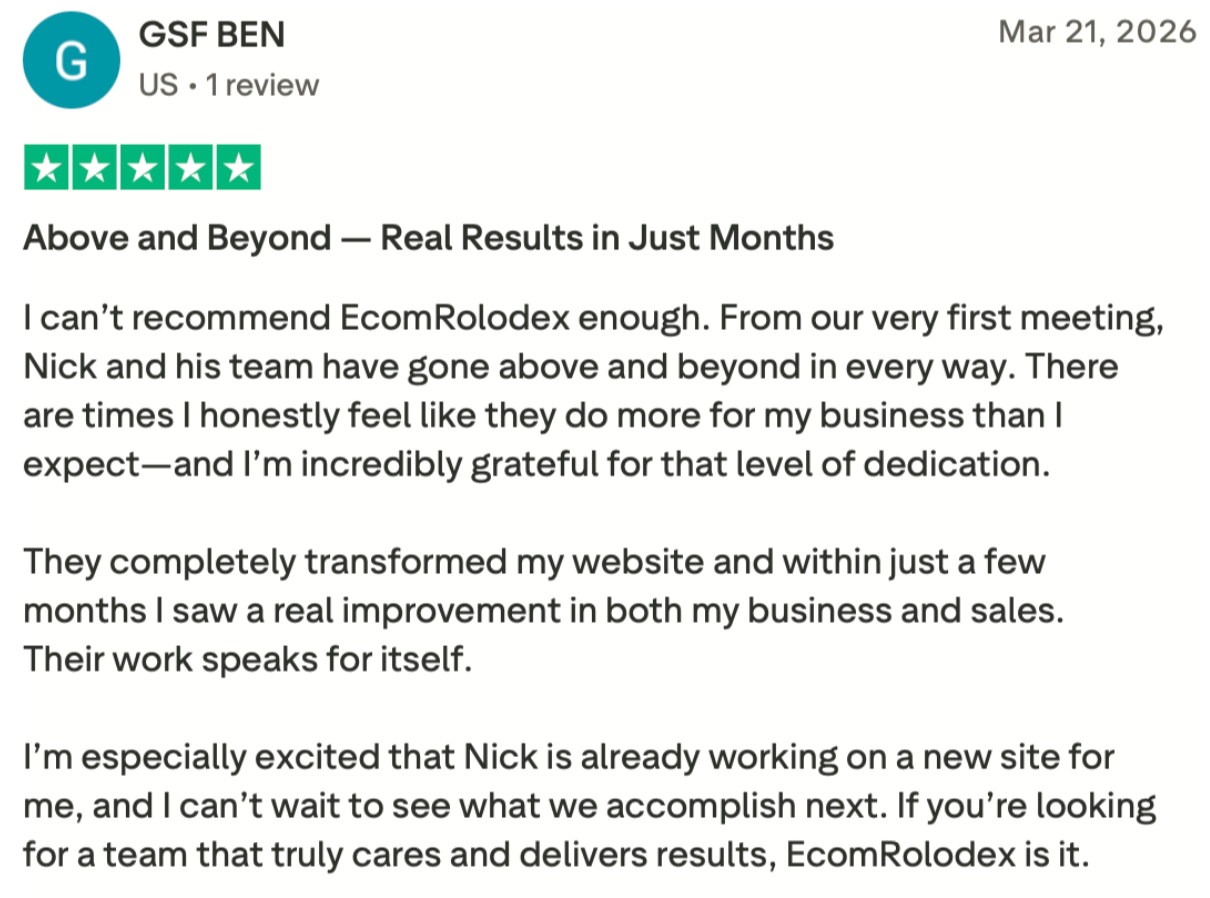This screenshot has height=898, width=1210.
Task: Click "Above and Beyond" in the review title
Action: pyautogui.click(x=177, y=238)
